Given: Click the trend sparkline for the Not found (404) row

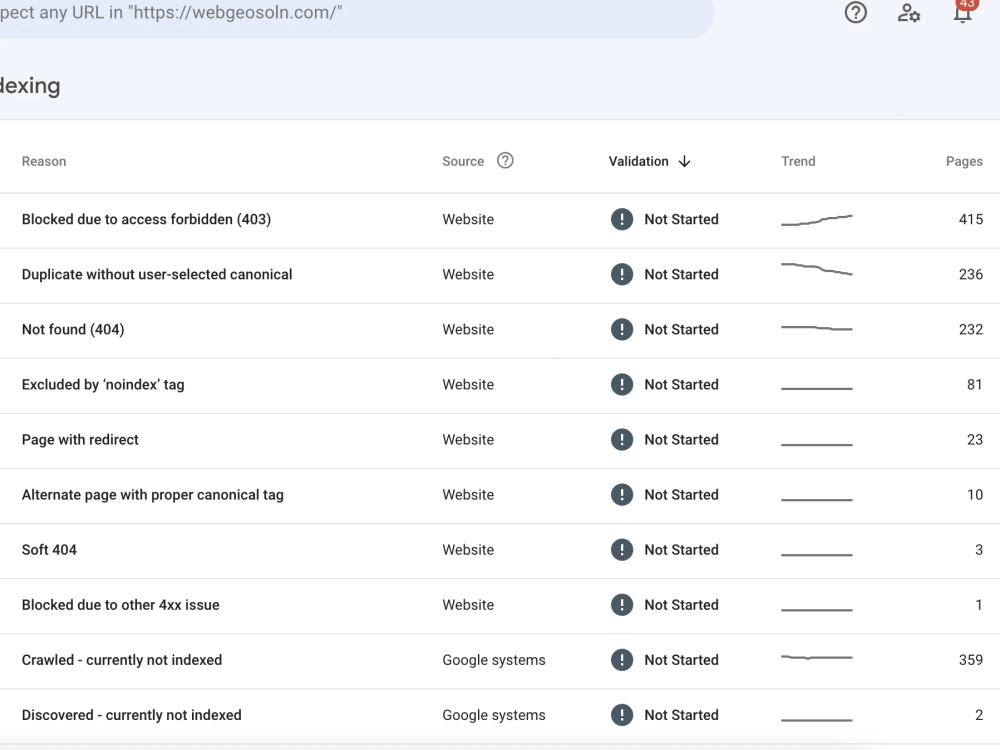Looking at the screenshot, I should click(816, 328).
